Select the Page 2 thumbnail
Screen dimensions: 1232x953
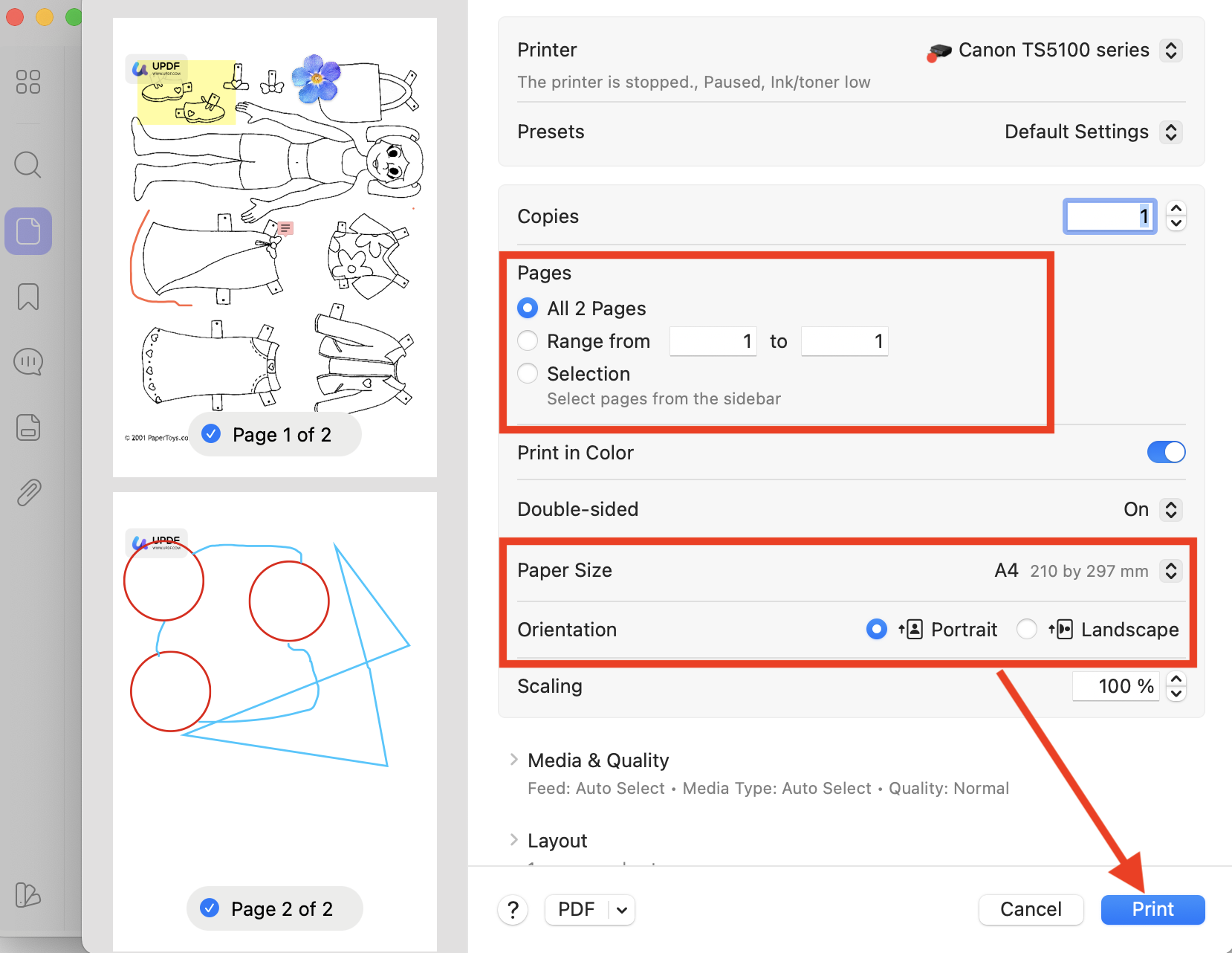[x=274, y=714]
